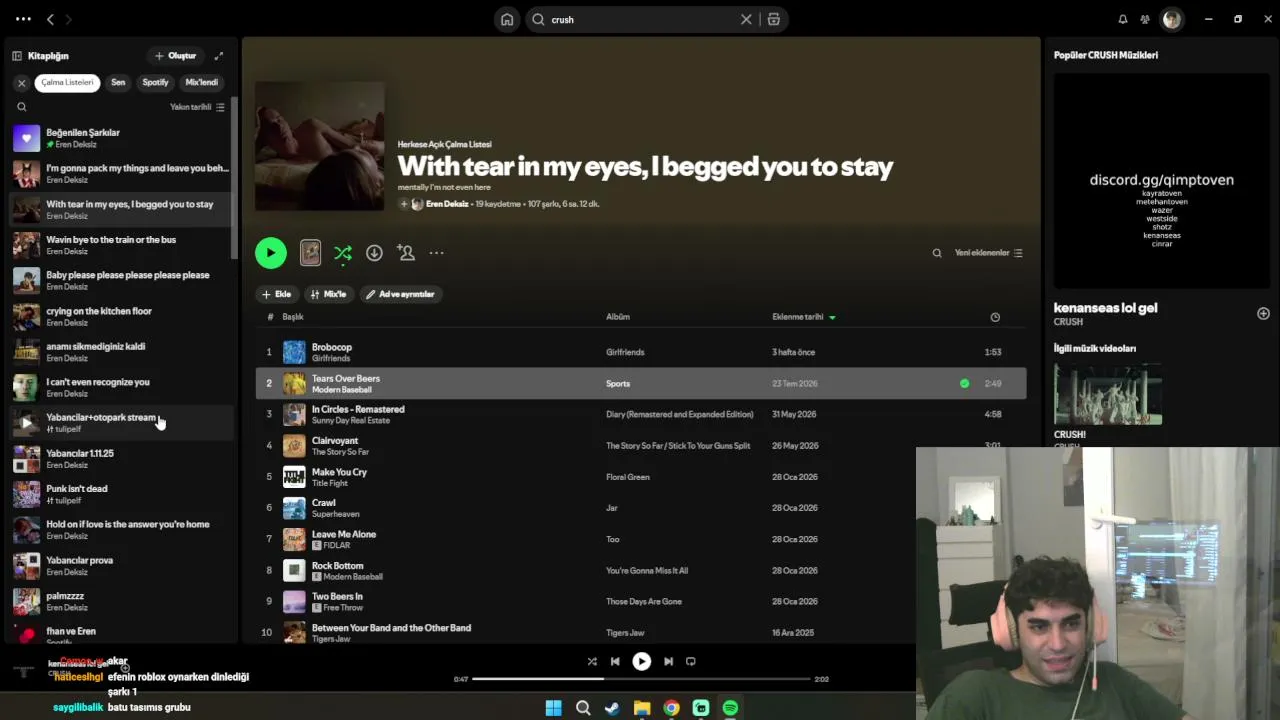This screenshot has height=720, width=1280.
Task: Open the Eren Deksiz profile link in the header
Action: tap(447, 204)
